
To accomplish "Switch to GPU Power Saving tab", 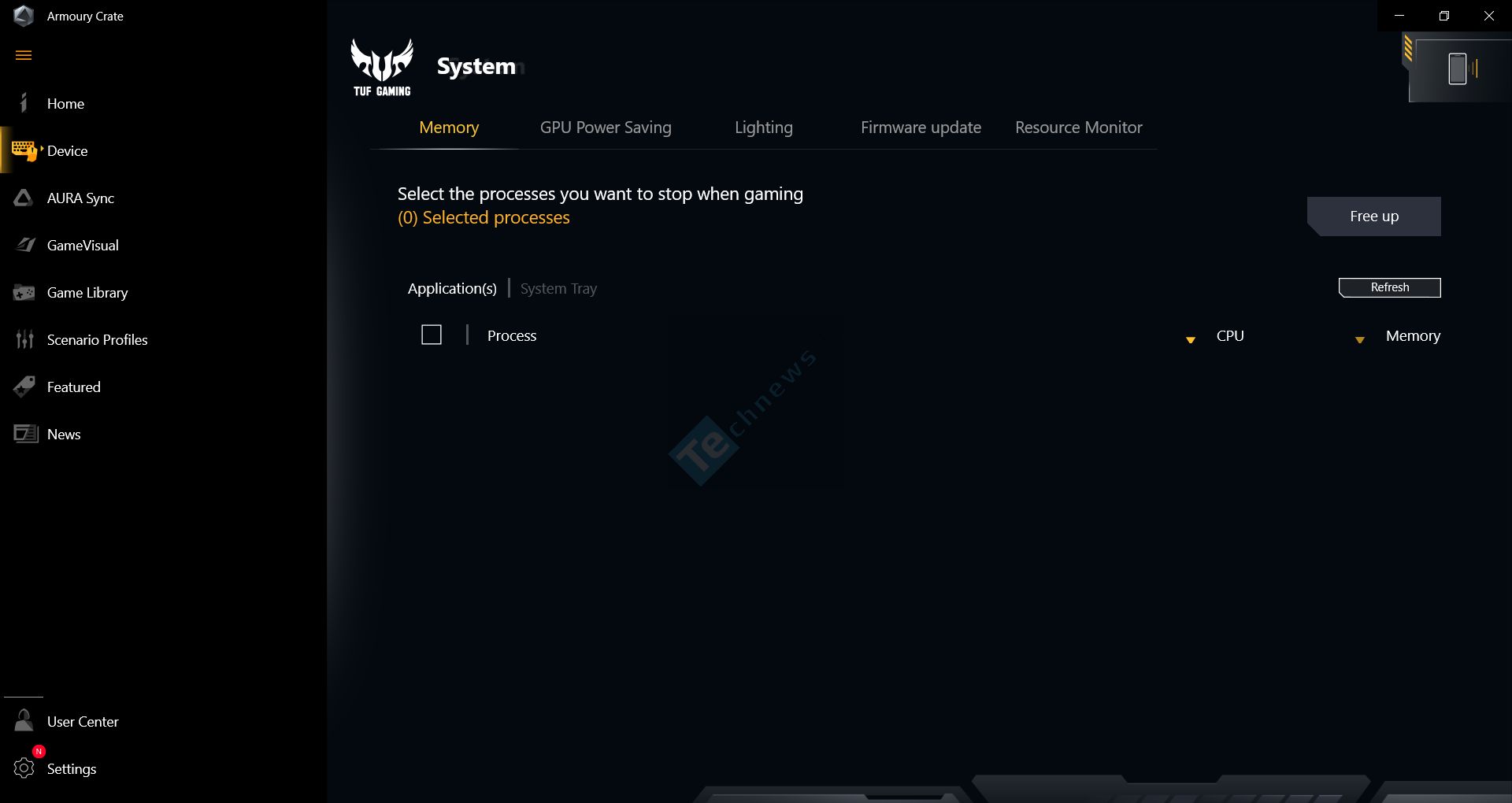I will pos(606,128).
